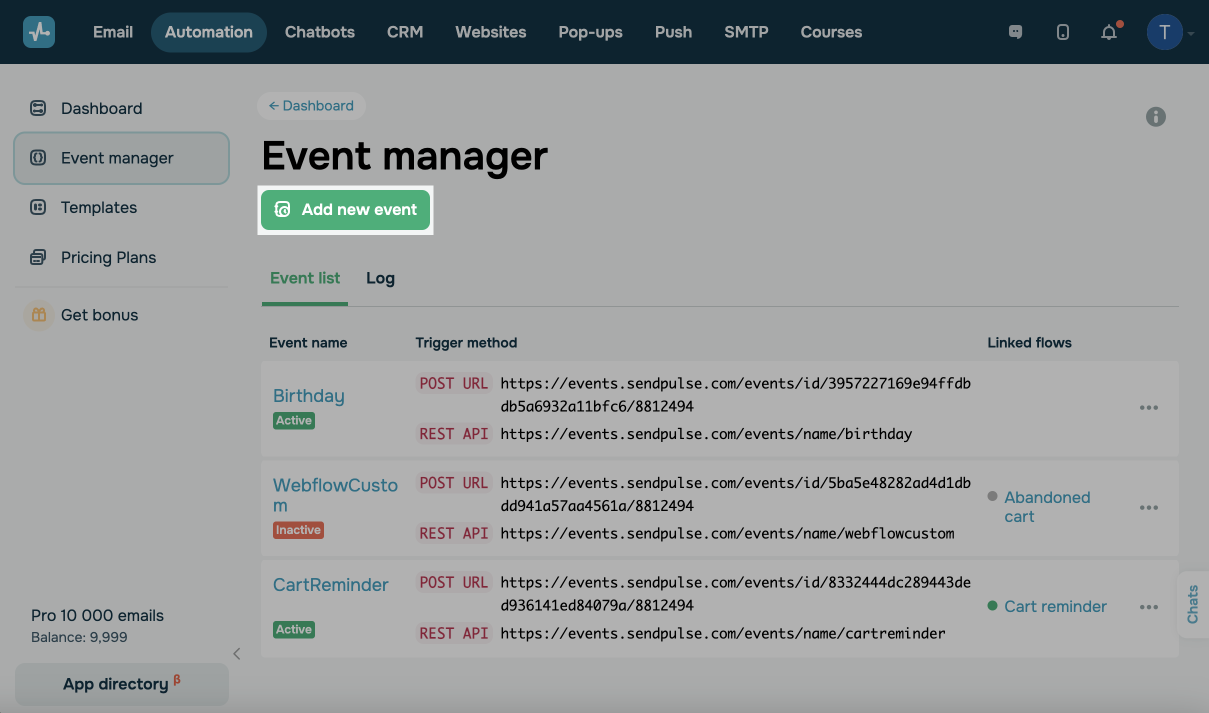1209x713 pixels.
Task: Click the SendPulse logo icon
Action: point(39,32)
